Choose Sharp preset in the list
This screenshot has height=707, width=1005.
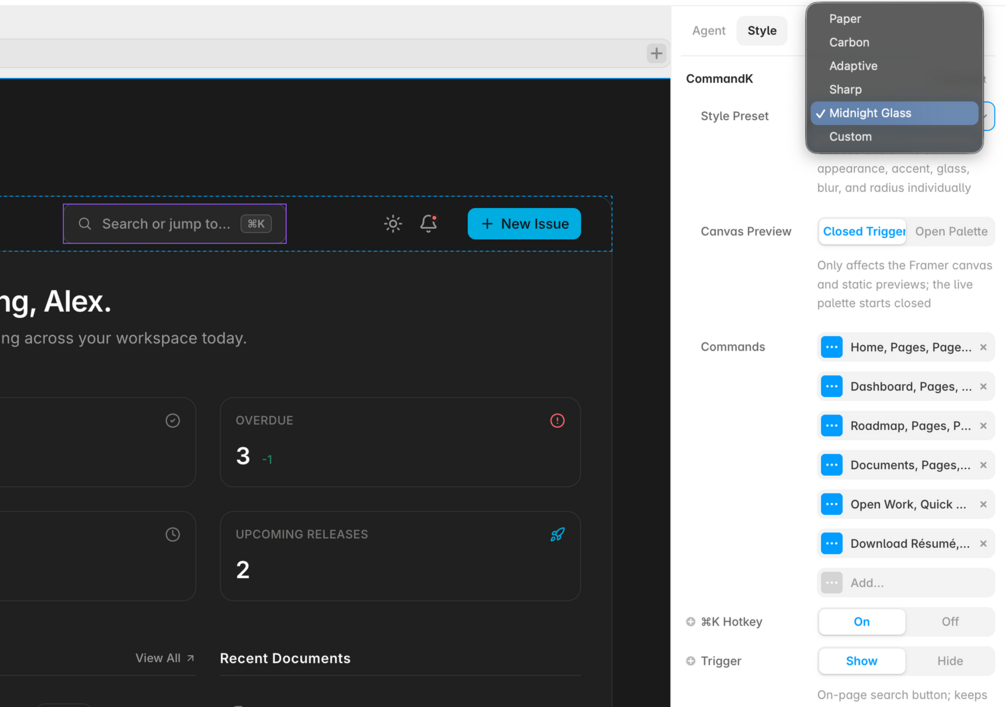[x=894, y=90]
